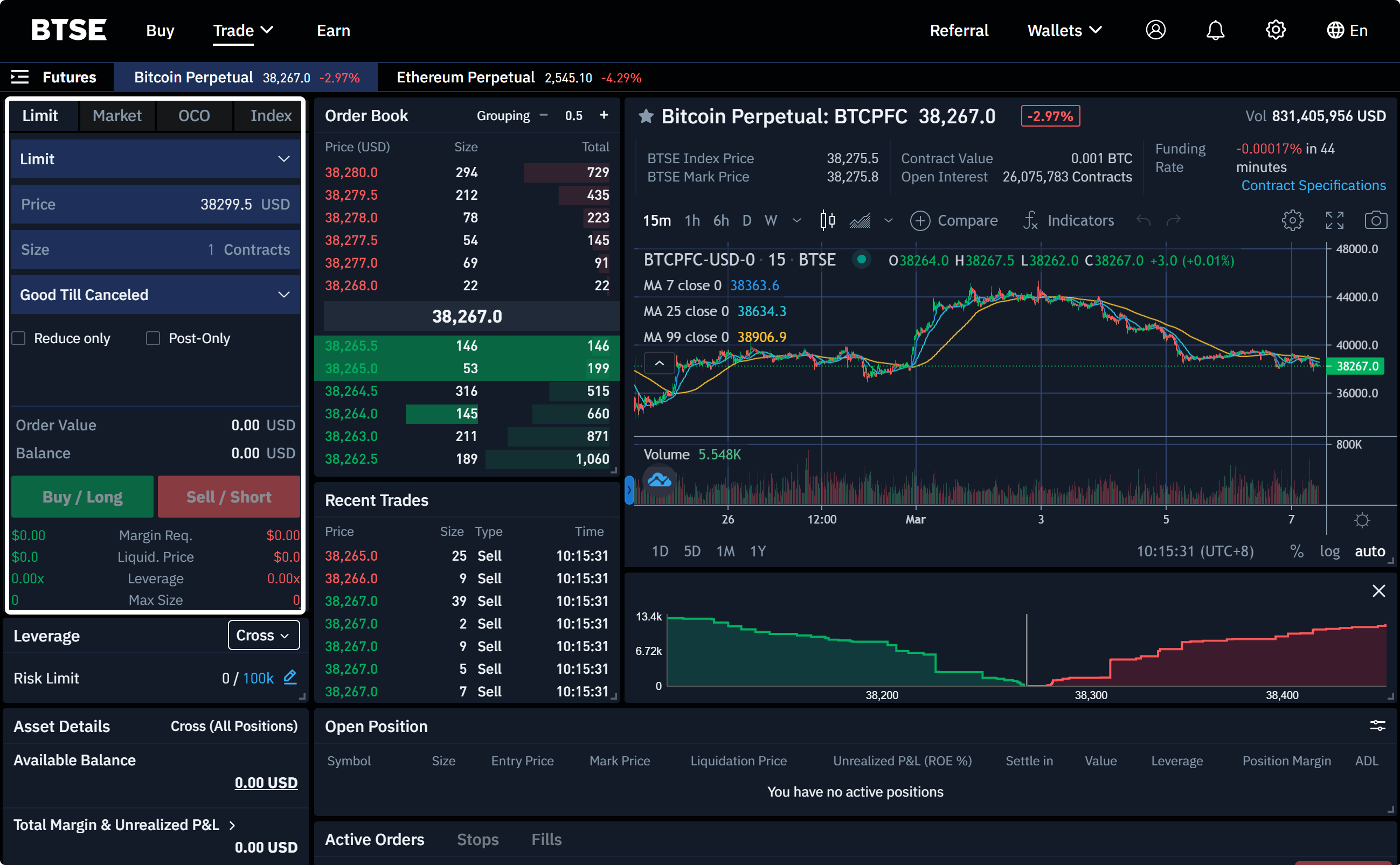Open the language globe selector
The height and width of the screenshot is (865, 1400).
(1347, 30)
